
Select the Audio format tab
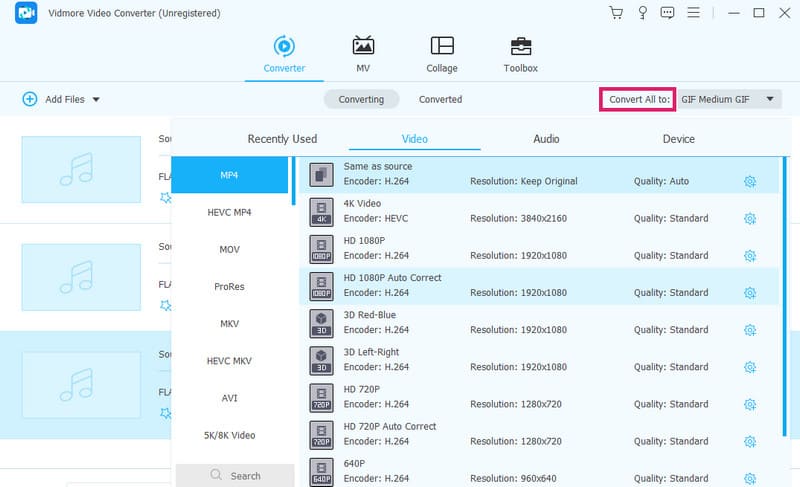click(x=546, y=139)
